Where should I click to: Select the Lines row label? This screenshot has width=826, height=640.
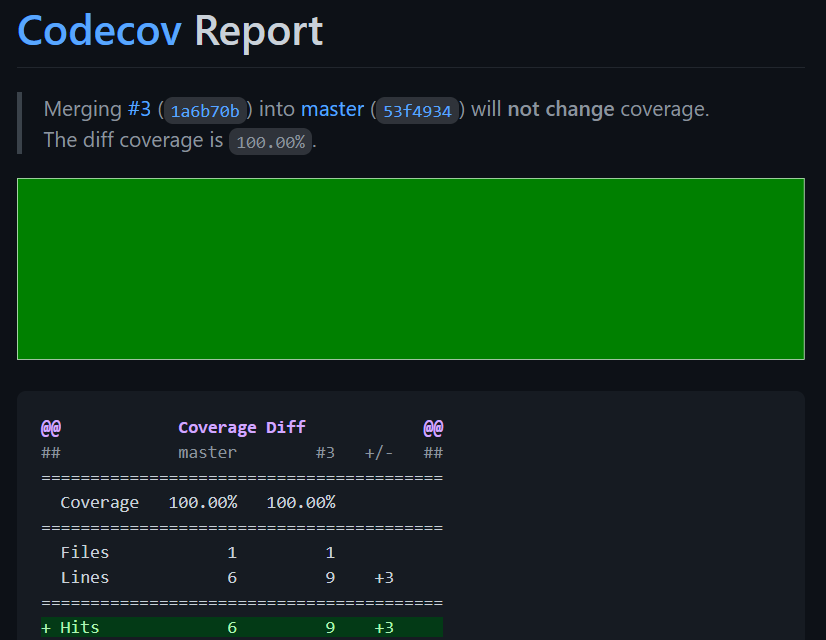[85, 577]
